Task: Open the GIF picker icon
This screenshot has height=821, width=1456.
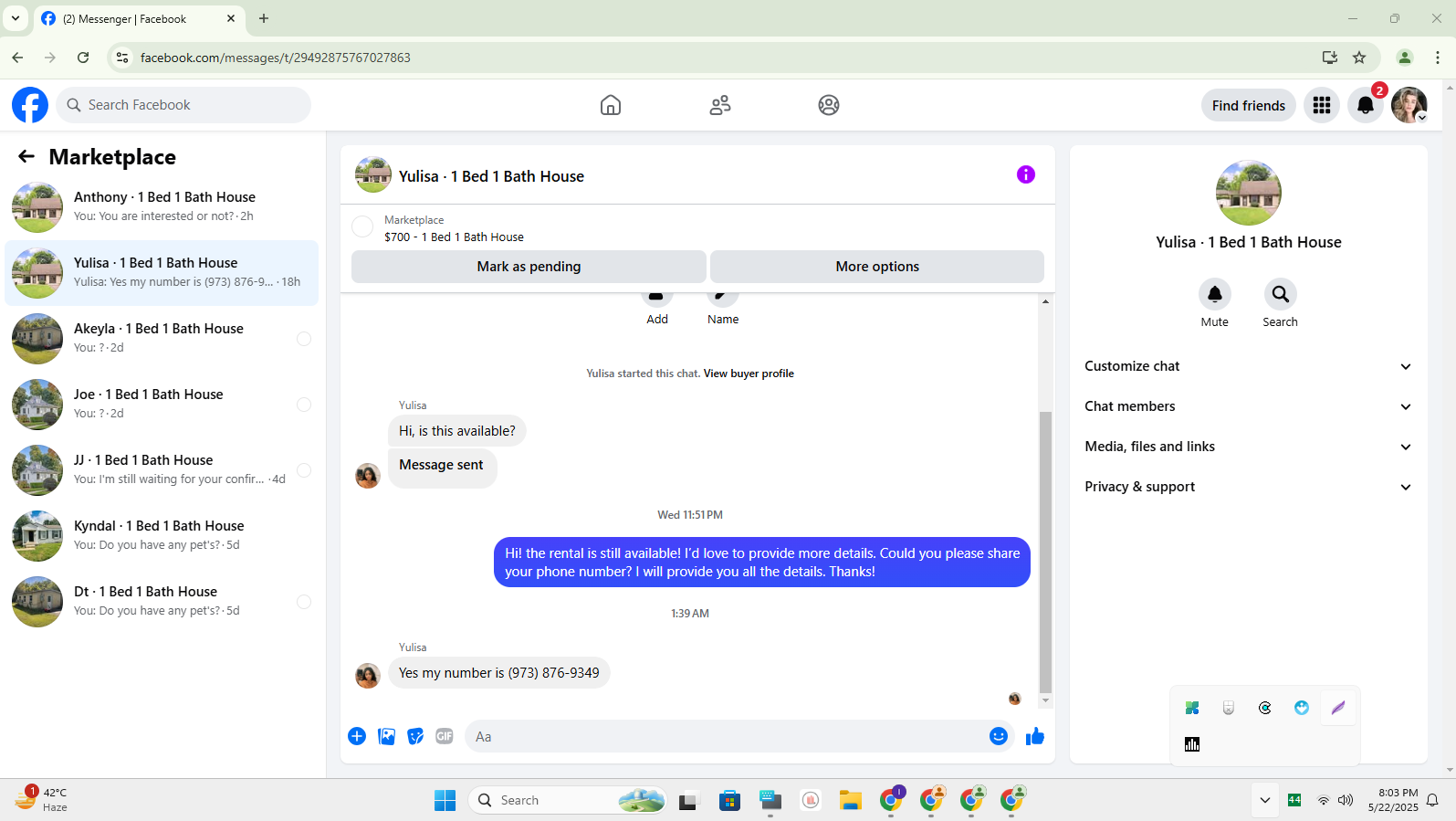Action: tap(445, 736)
